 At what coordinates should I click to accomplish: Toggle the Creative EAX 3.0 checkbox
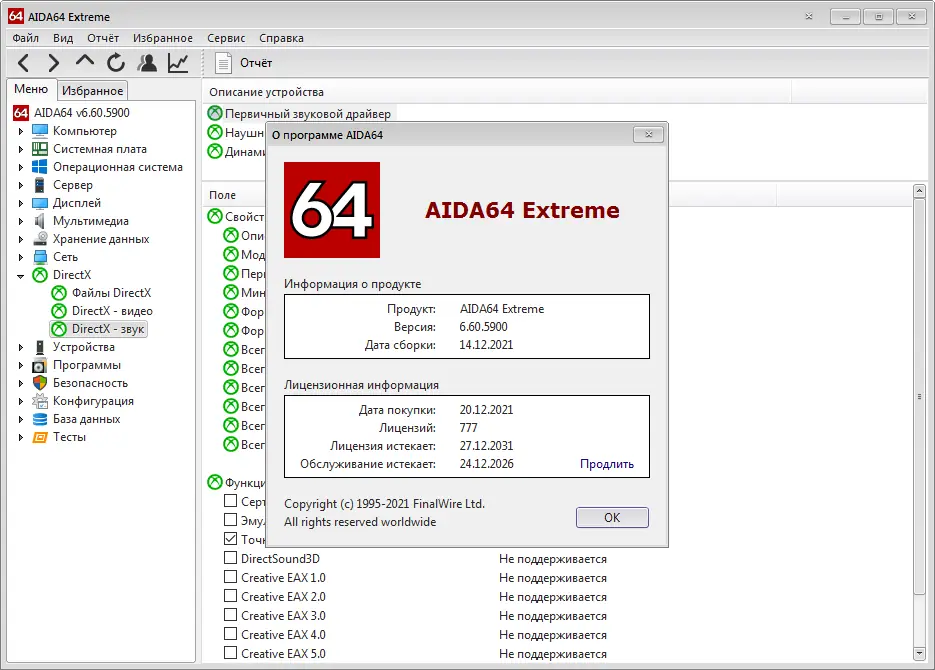[230, 615]
